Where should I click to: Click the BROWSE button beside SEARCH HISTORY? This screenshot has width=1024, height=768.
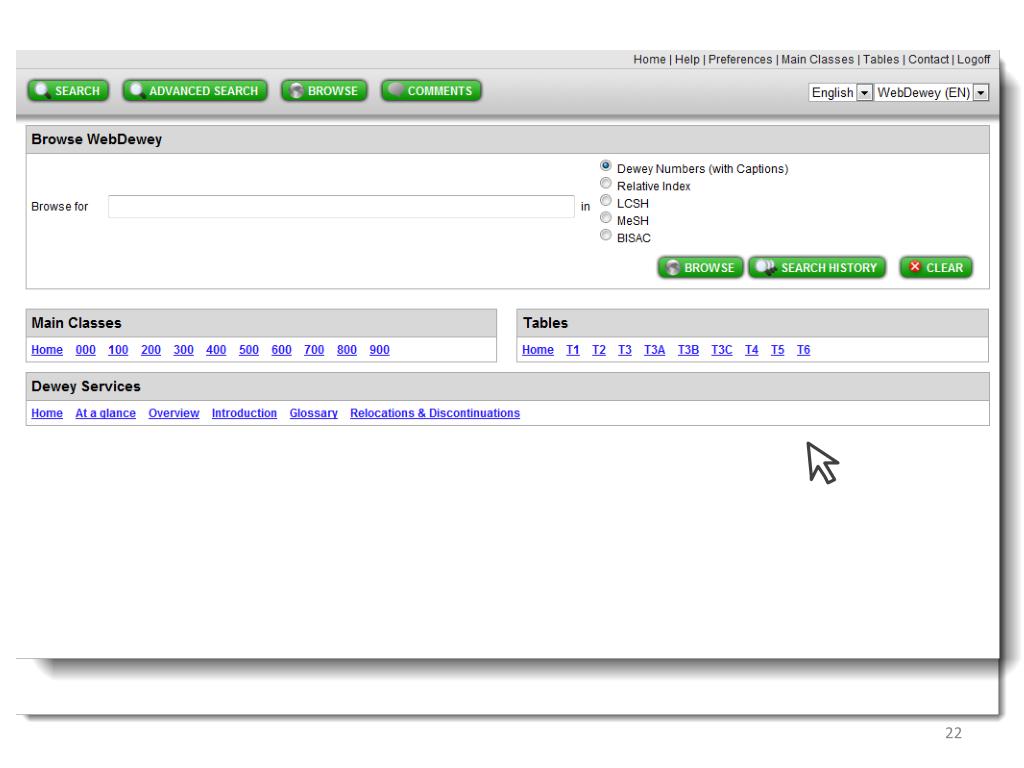pyautogui.click(x=700, y=268)
